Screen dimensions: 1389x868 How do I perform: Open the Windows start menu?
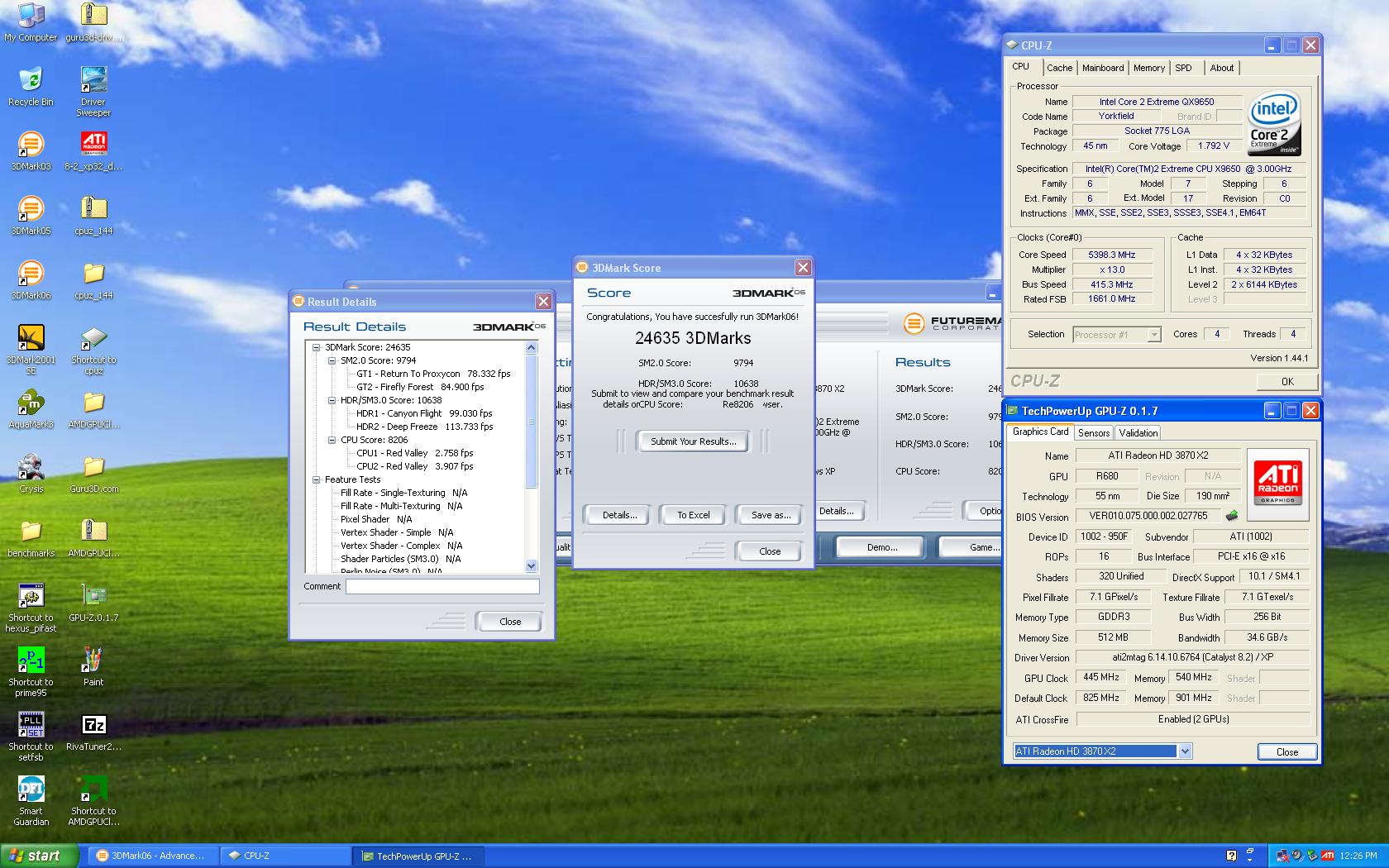tap(39, 856)
